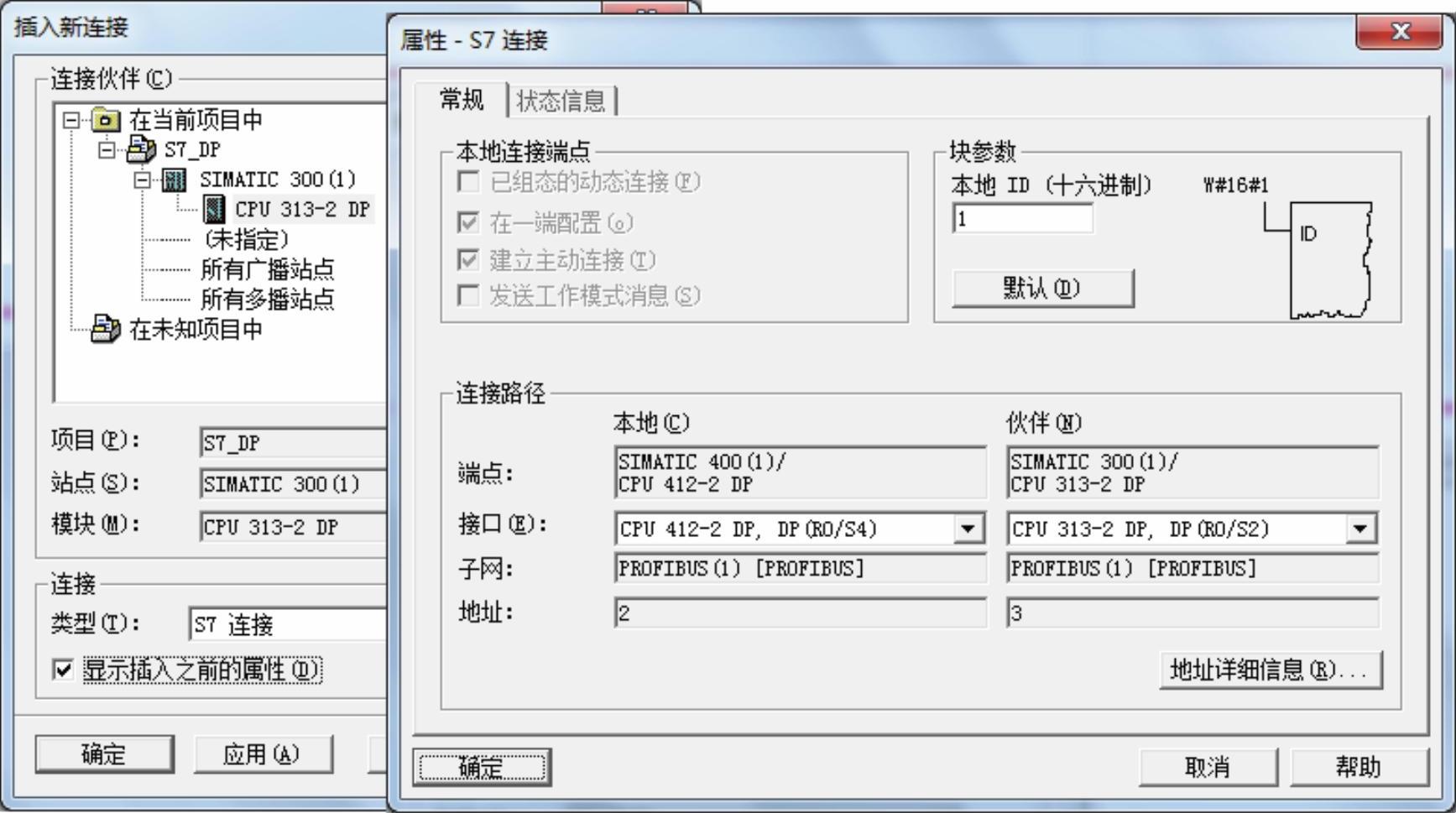Click the 在未知项目中 project icon

(105, 329)
